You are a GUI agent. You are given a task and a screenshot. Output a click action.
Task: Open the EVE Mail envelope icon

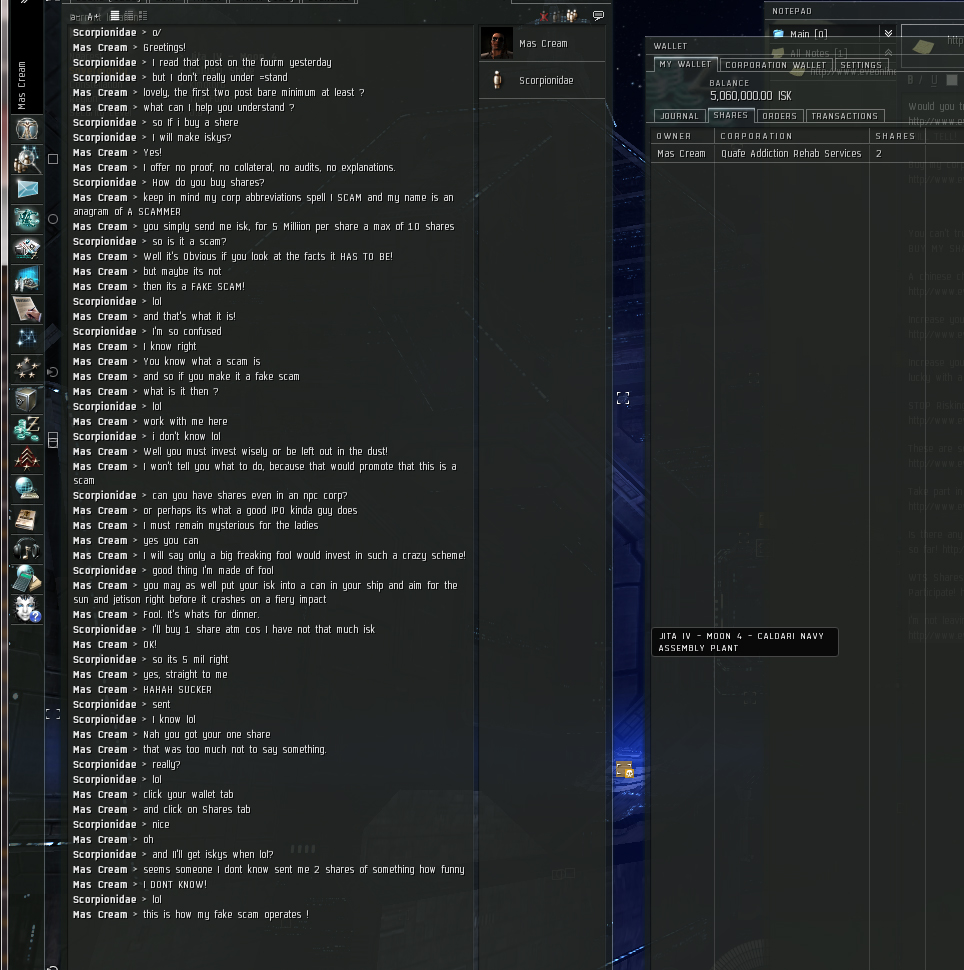[27, 189]
